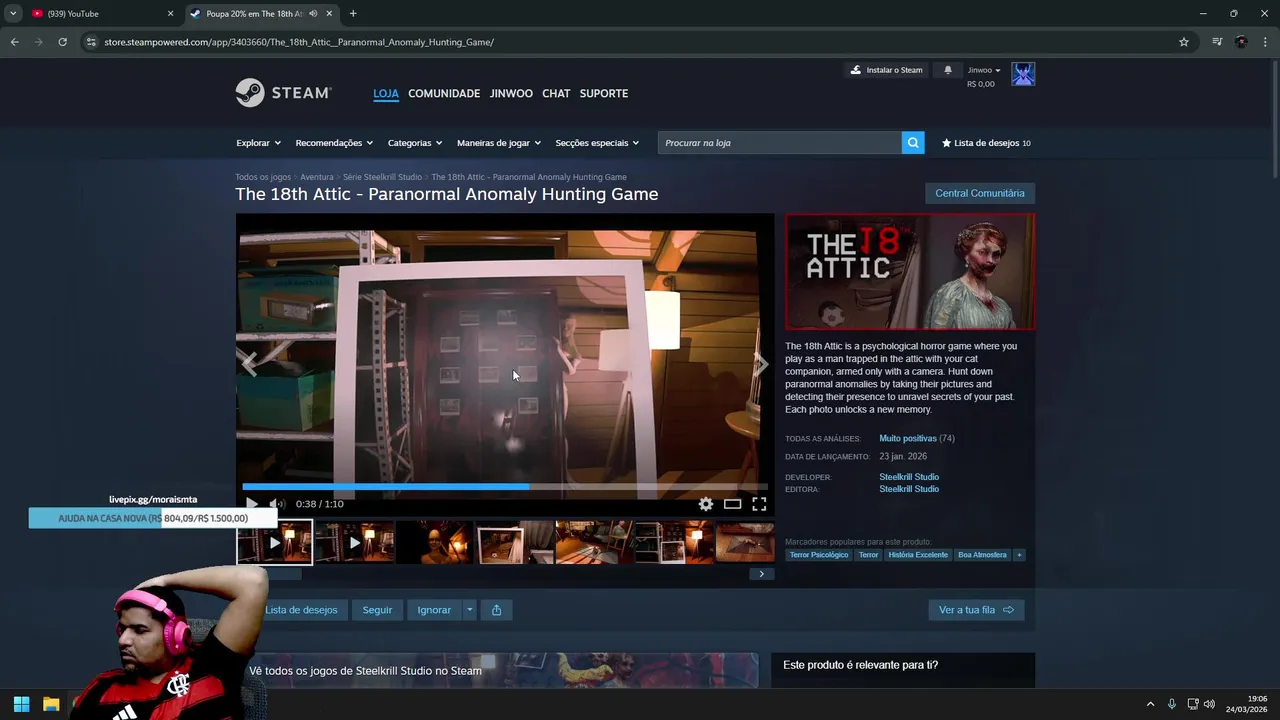Toggle theater mode for the video

732,504
